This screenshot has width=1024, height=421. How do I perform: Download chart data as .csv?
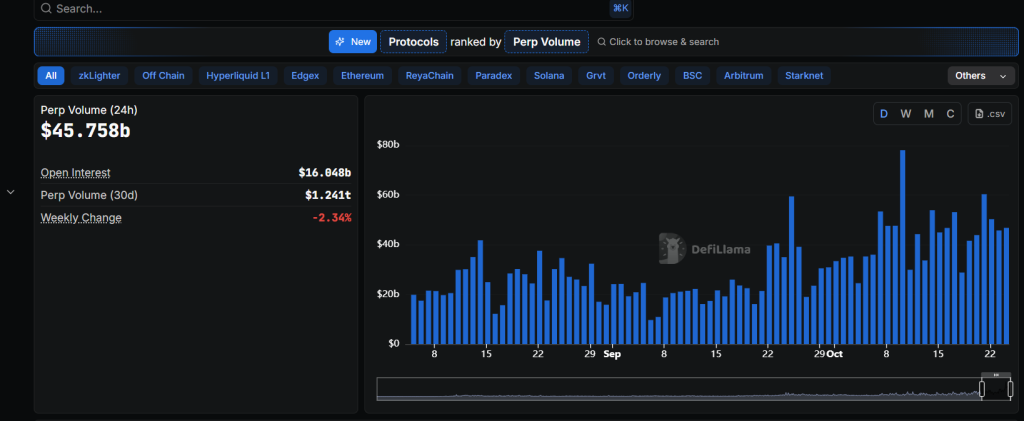coord(990,114)
